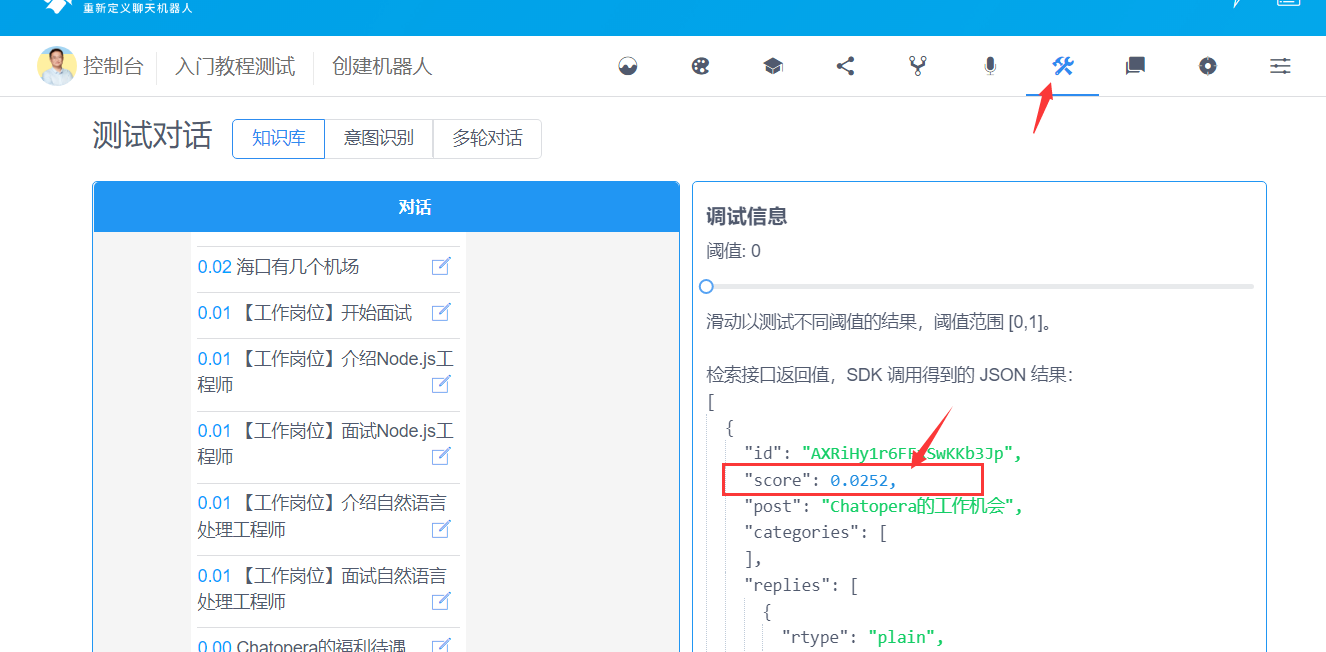
Task: Open the dashboard statistics icon in the toolbar
Action: (628, 67)
